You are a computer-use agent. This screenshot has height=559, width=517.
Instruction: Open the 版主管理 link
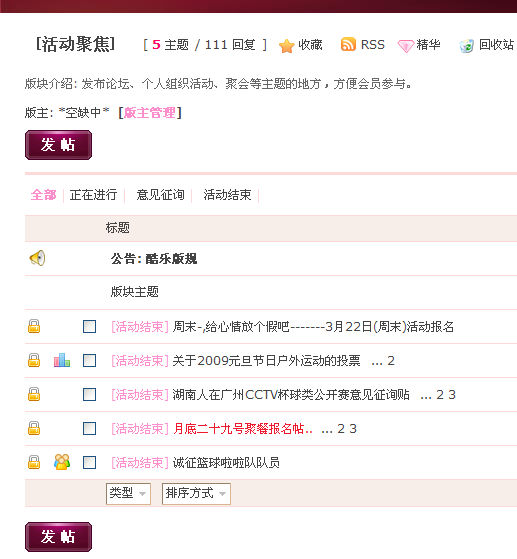point(150,113)
